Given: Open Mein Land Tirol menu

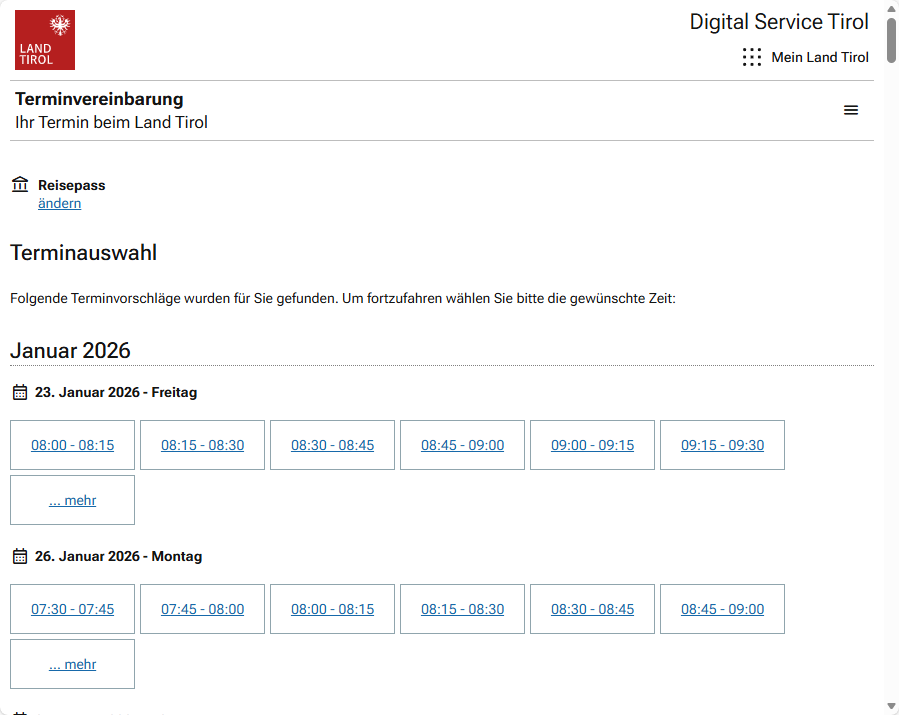Looking at the screenshot, I should [820, 57].
